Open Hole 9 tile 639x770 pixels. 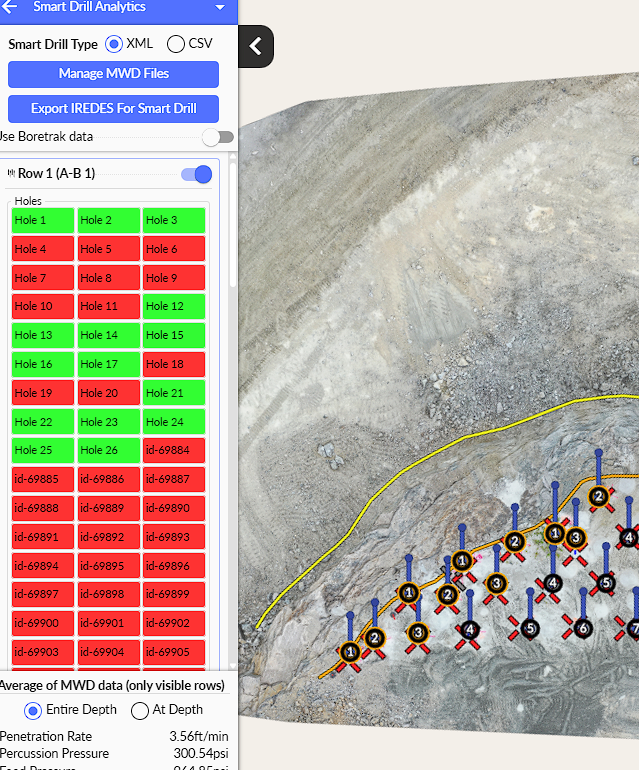(174, 278)
